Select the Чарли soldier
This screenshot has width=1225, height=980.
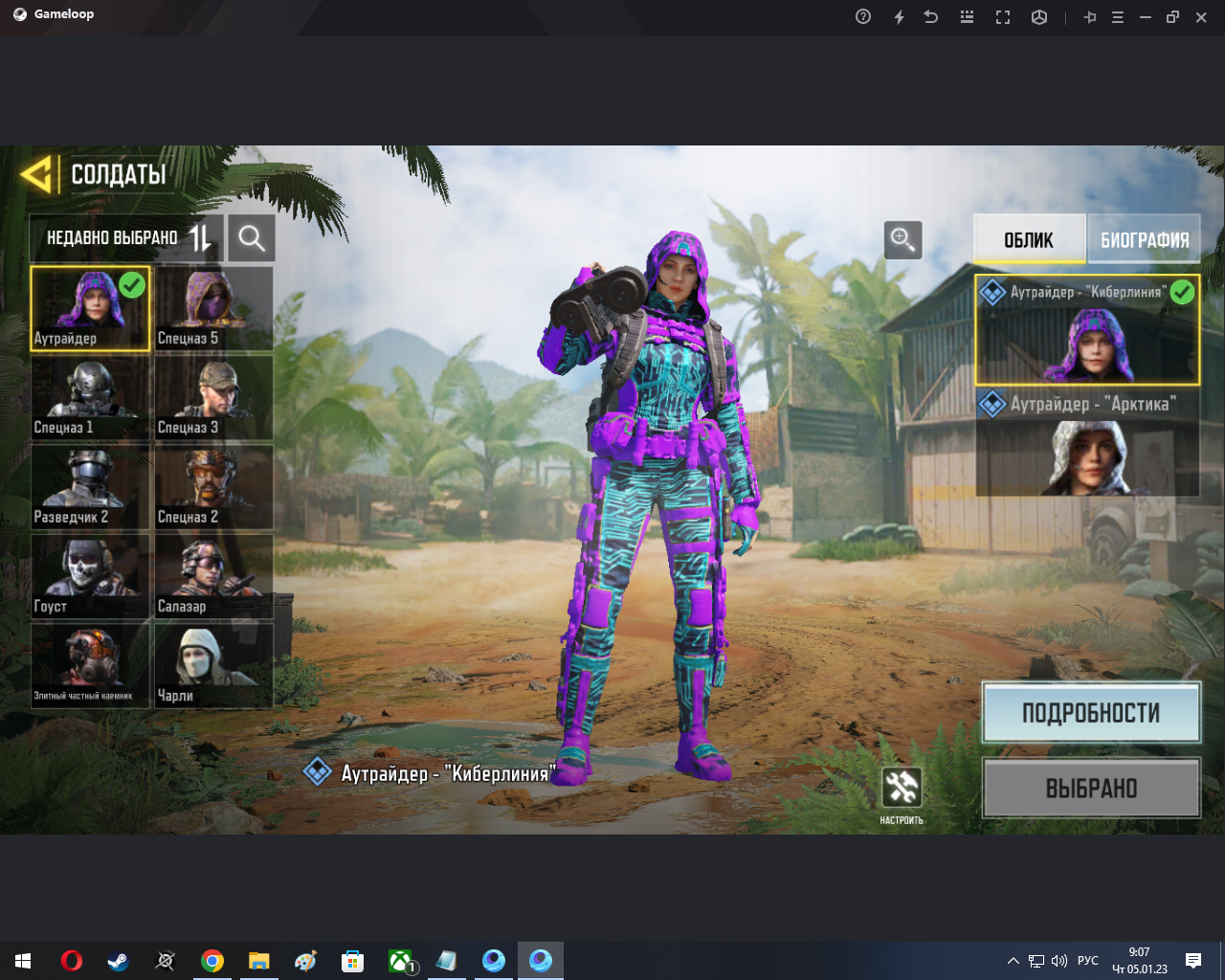[214, 665]
